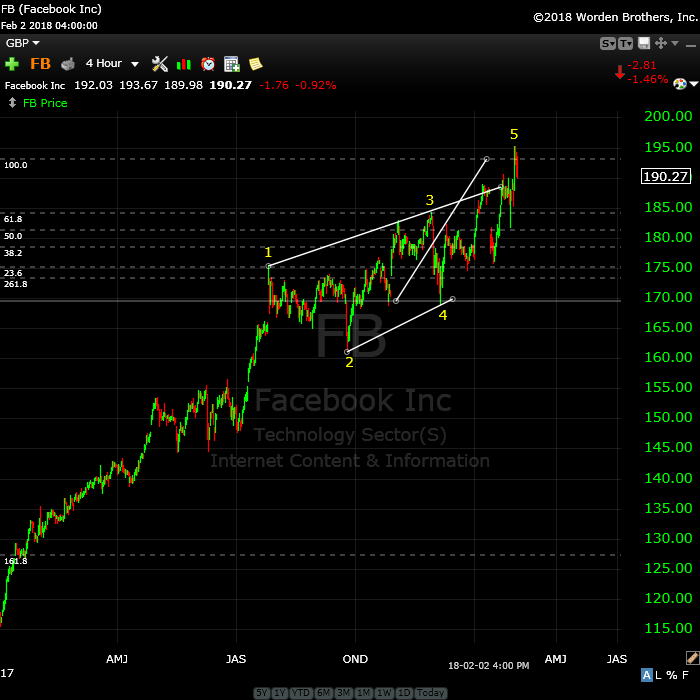
Task: Select the 5Y time range tab
Action: click(x=262, y=693)
